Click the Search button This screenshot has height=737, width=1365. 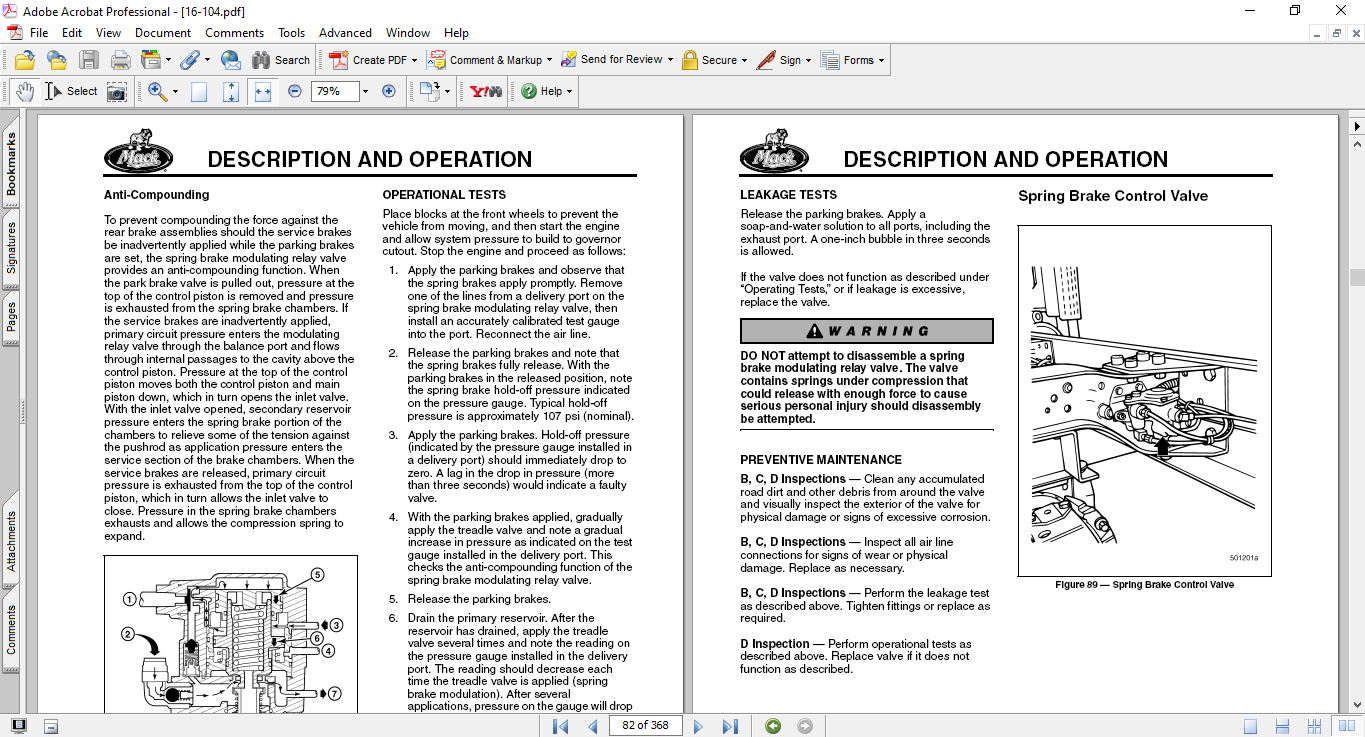[x=281, y=60]
